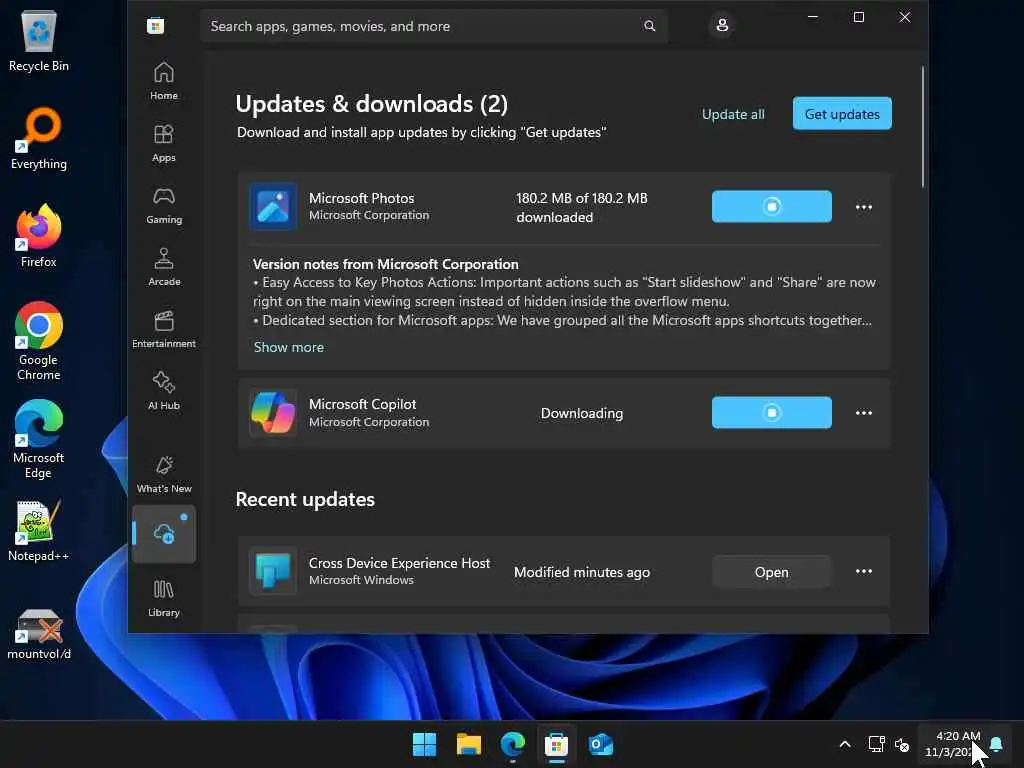Image resolution: width=1024 pixels, height=768 pixels.
Task: Click the Cross Device Experience Host title
Action: click(x=399, y=563)
